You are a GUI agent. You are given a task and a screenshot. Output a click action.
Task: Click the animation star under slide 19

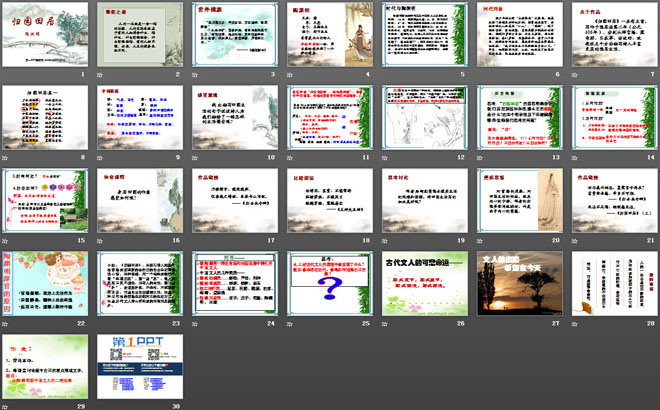coord(385,241)
